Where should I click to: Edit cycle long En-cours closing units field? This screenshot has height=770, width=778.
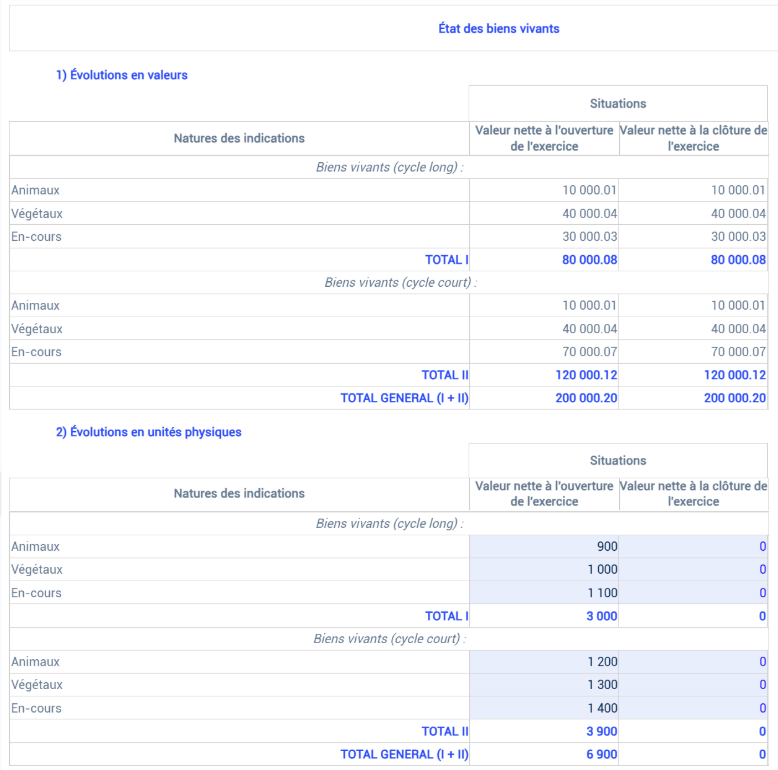click(x=693, y=592)
